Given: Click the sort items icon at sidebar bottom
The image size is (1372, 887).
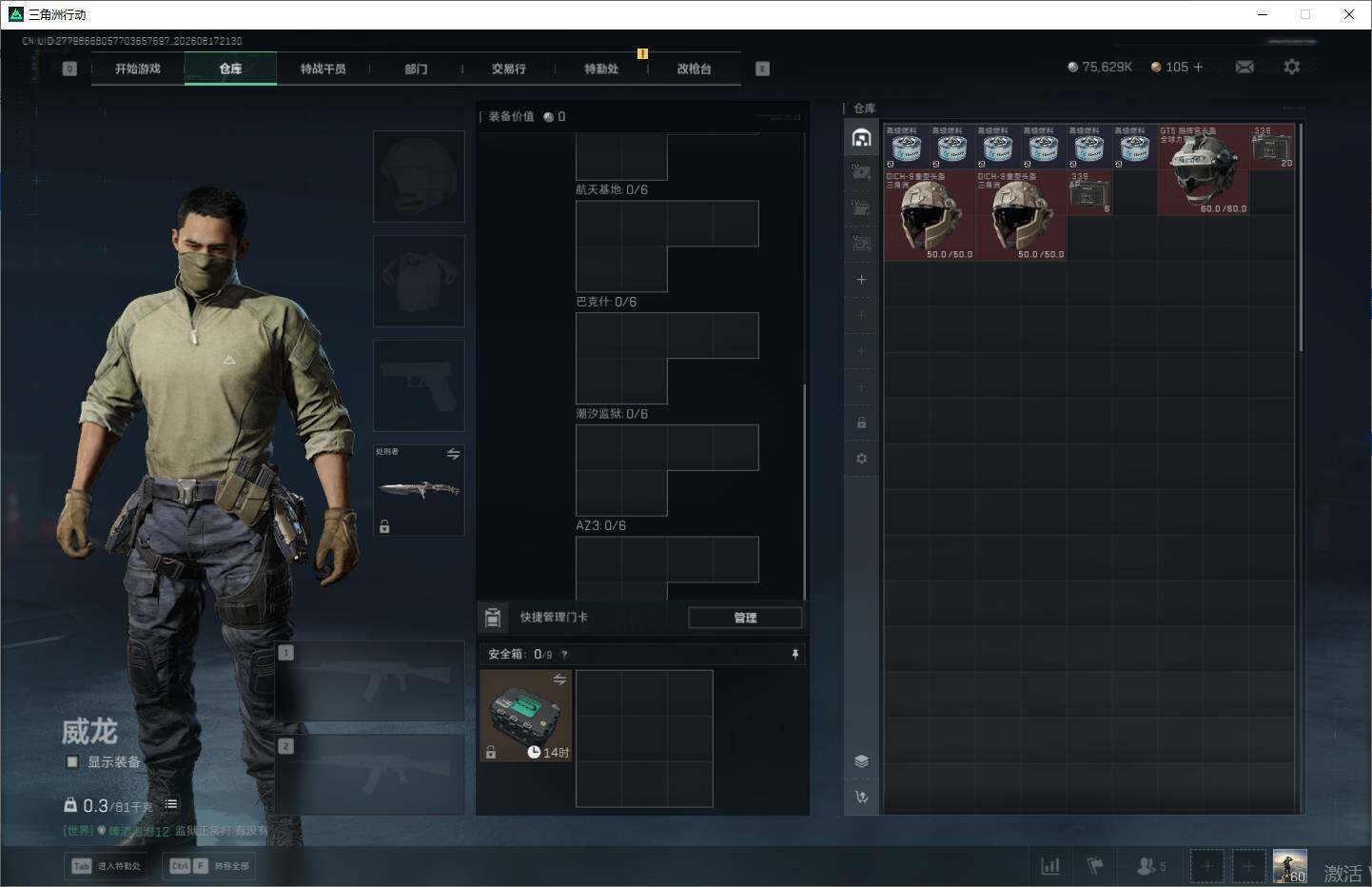Looking at the screenshot, I should (x=861, y=798).
